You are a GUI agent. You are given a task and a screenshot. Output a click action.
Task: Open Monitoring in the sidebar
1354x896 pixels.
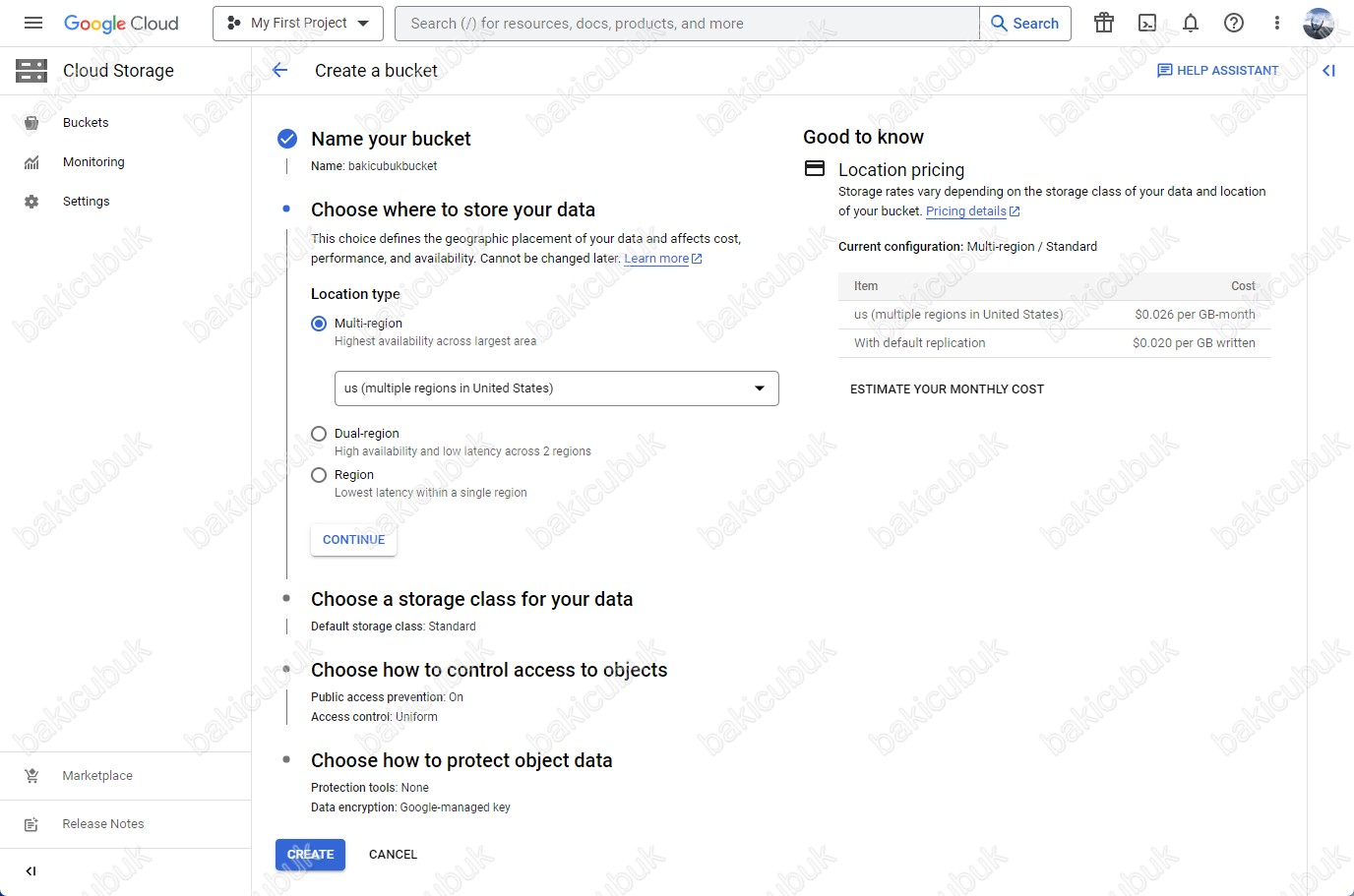point(93,162)
